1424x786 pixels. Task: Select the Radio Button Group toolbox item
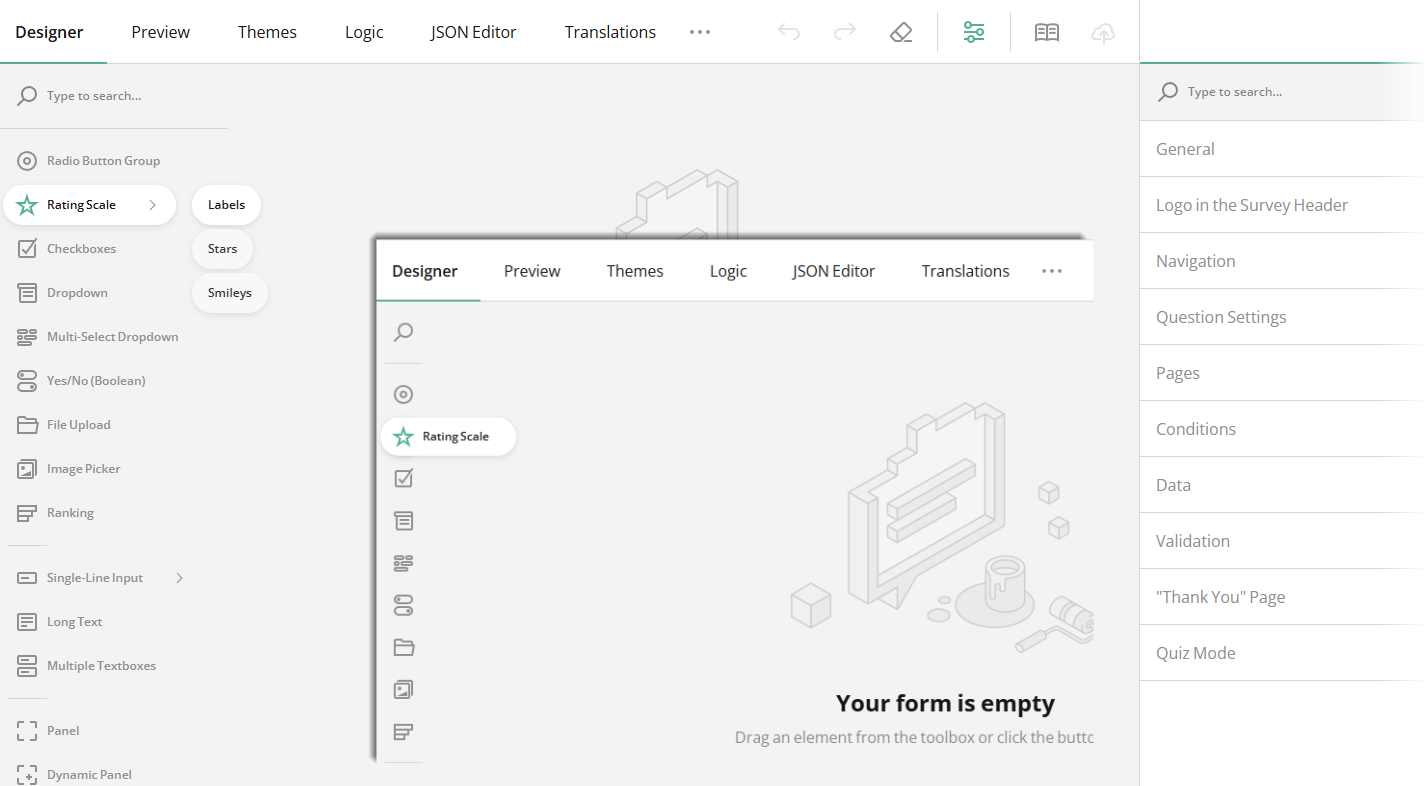pyautogui.click(x=103, y=160)
